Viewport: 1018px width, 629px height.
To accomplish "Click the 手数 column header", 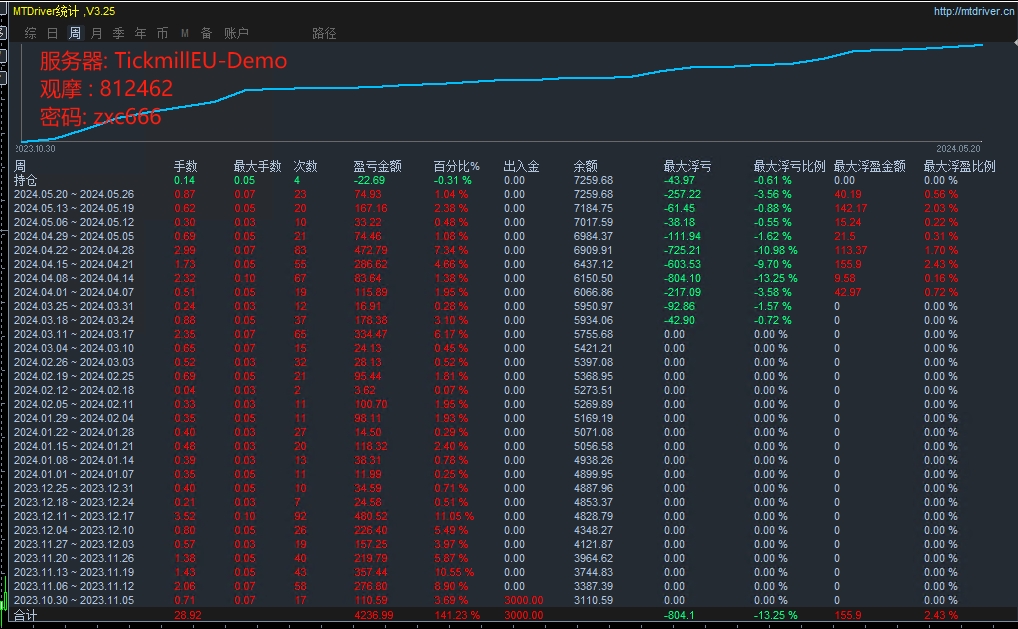I will pos(186,166).
